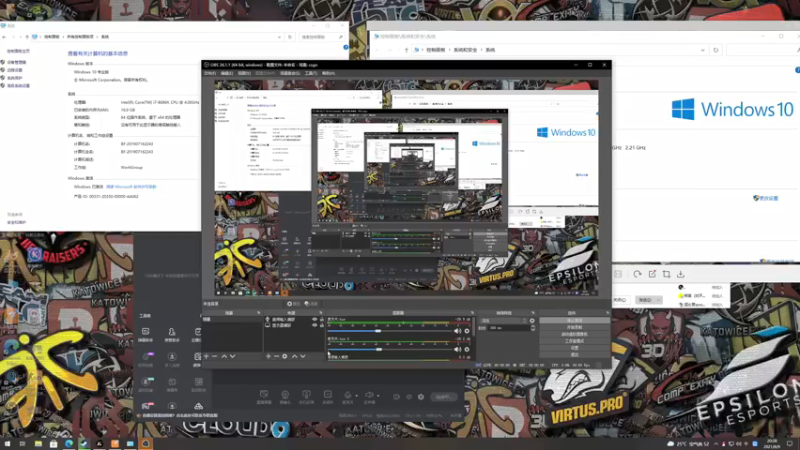Open microphone options arrow in streaming app
This screenshot has width=800, height=450.
[356, 395]
